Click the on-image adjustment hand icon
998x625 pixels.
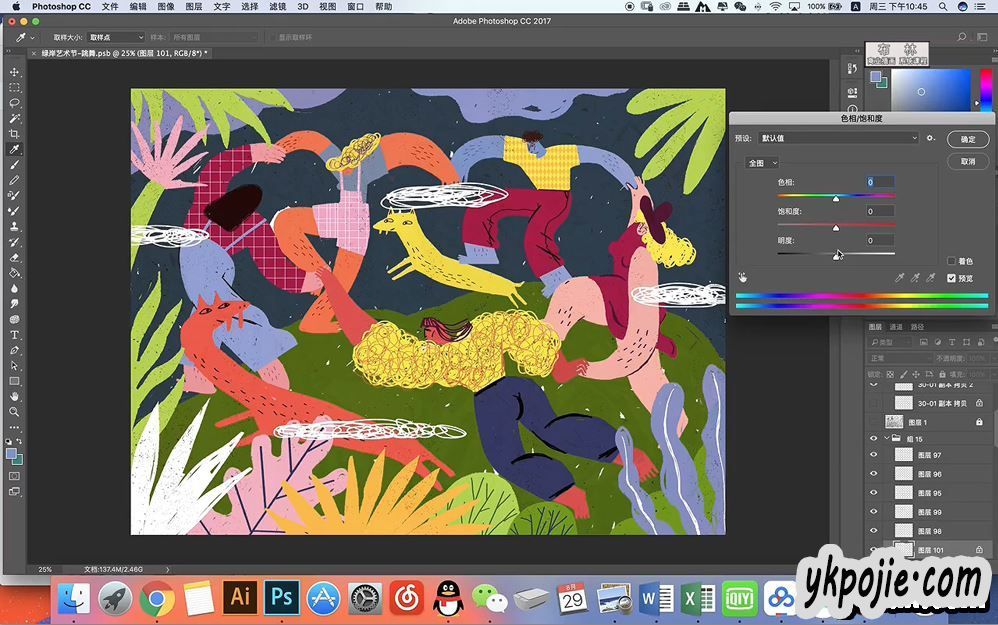click(x=743, y=277)
